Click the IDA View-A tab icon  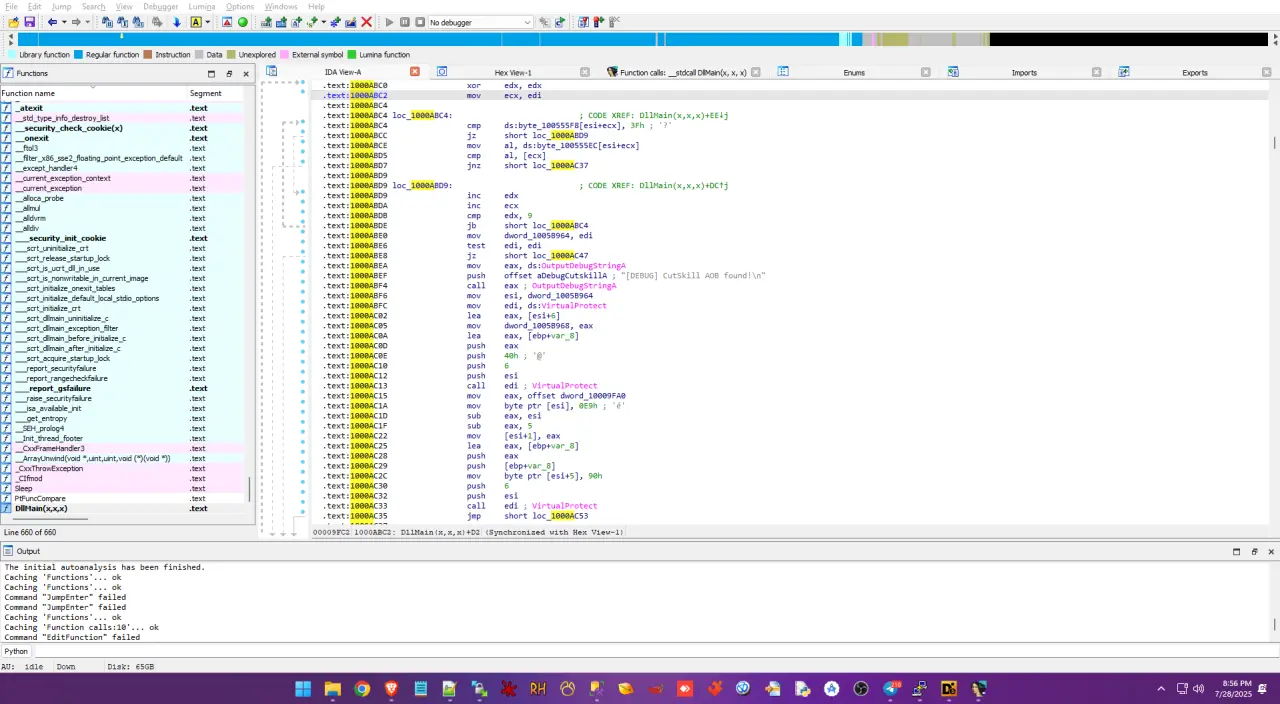point(271,72)
